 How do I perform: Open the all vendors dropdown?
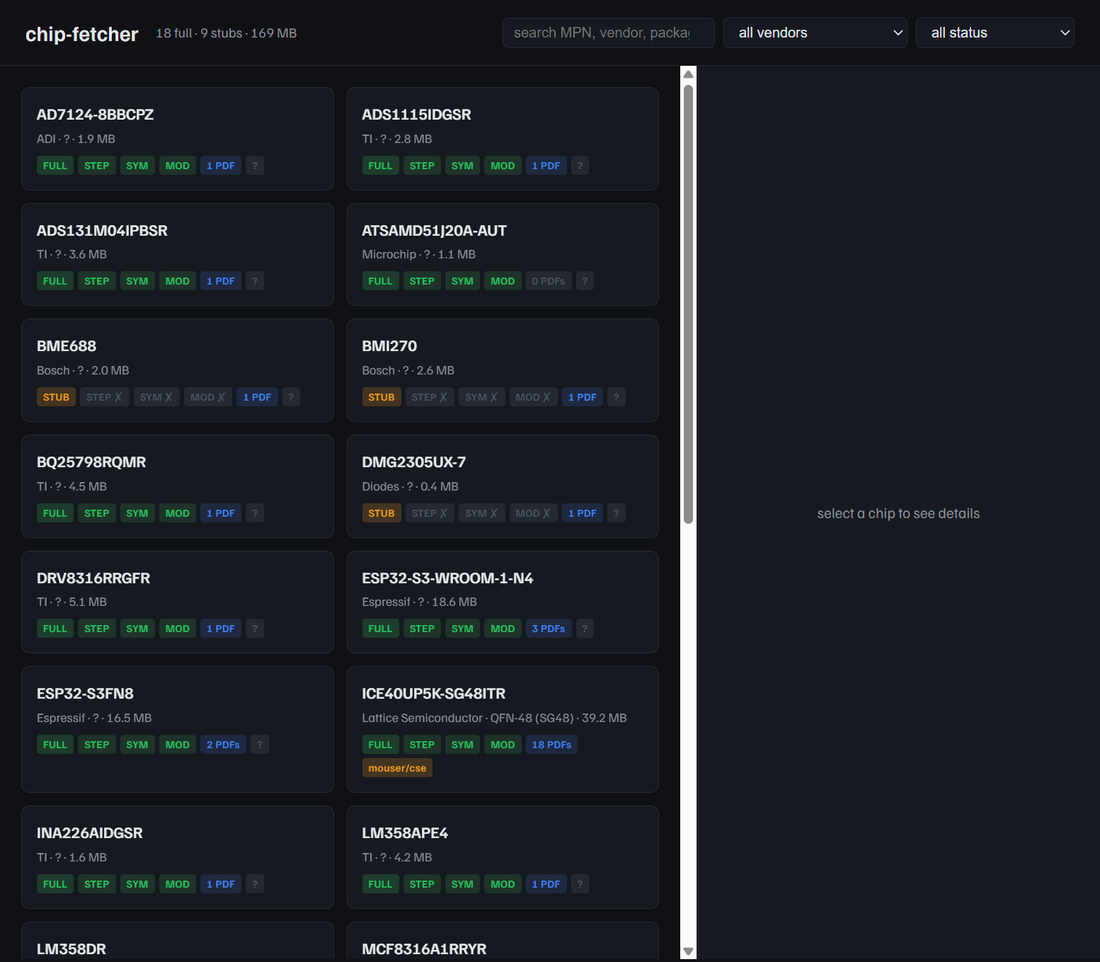pyautogui.click(x=815, y=33)
